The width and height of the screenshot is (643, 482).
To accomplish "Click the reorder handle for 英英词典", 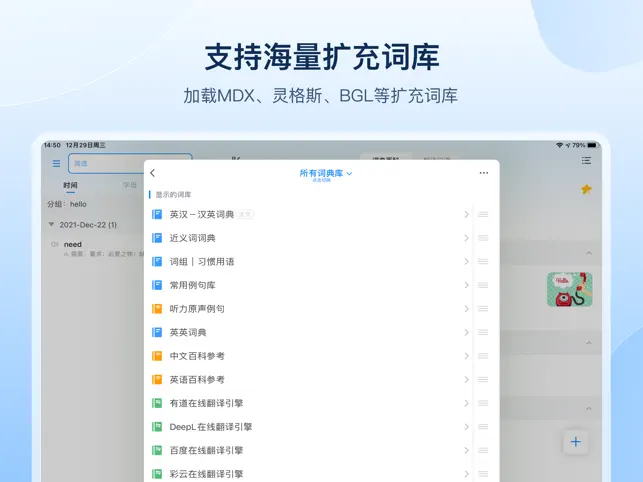I will (x=483, y=332).
